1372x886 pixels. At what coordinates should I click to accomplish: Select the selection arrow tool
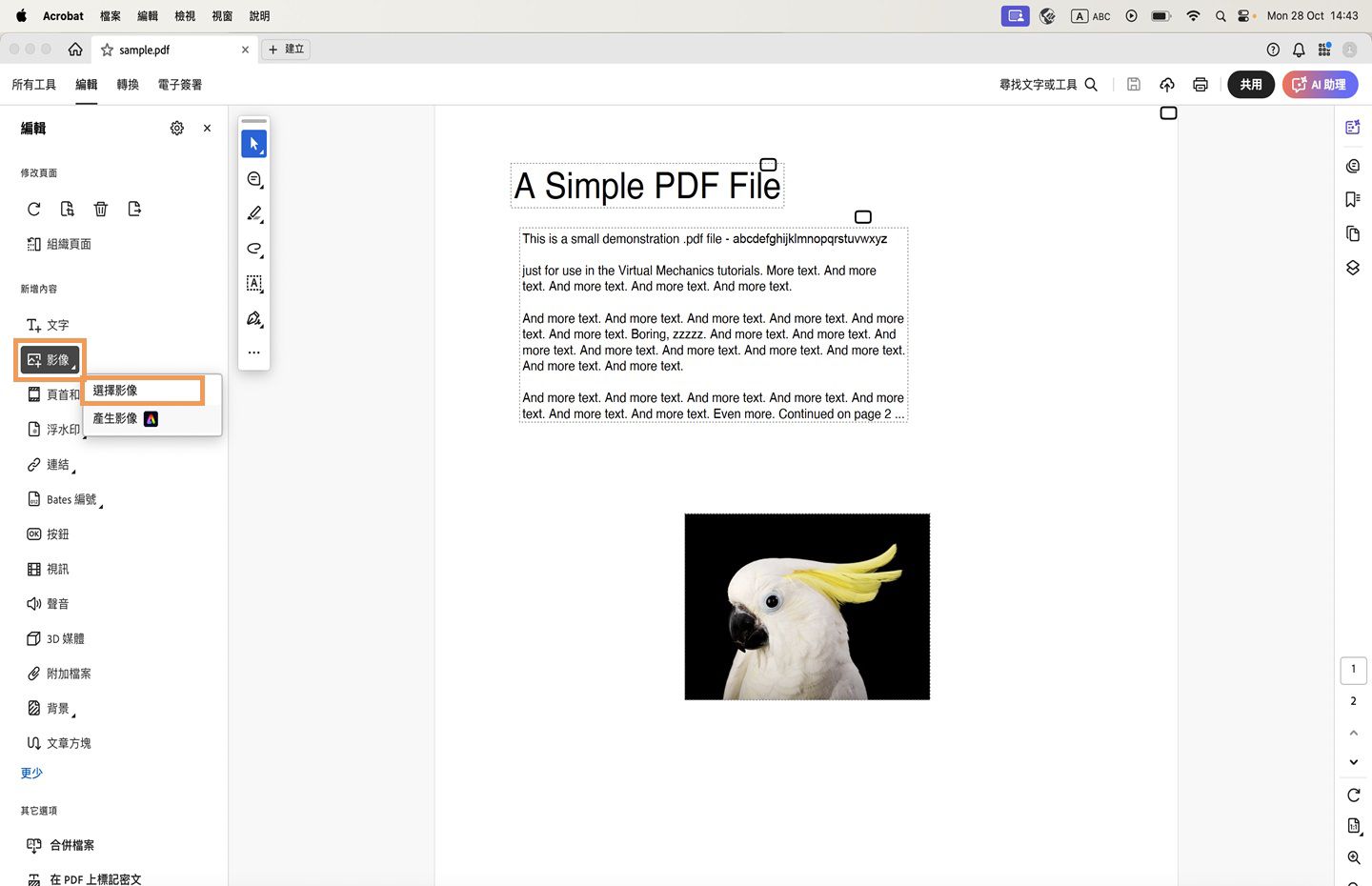click(253, 143)
